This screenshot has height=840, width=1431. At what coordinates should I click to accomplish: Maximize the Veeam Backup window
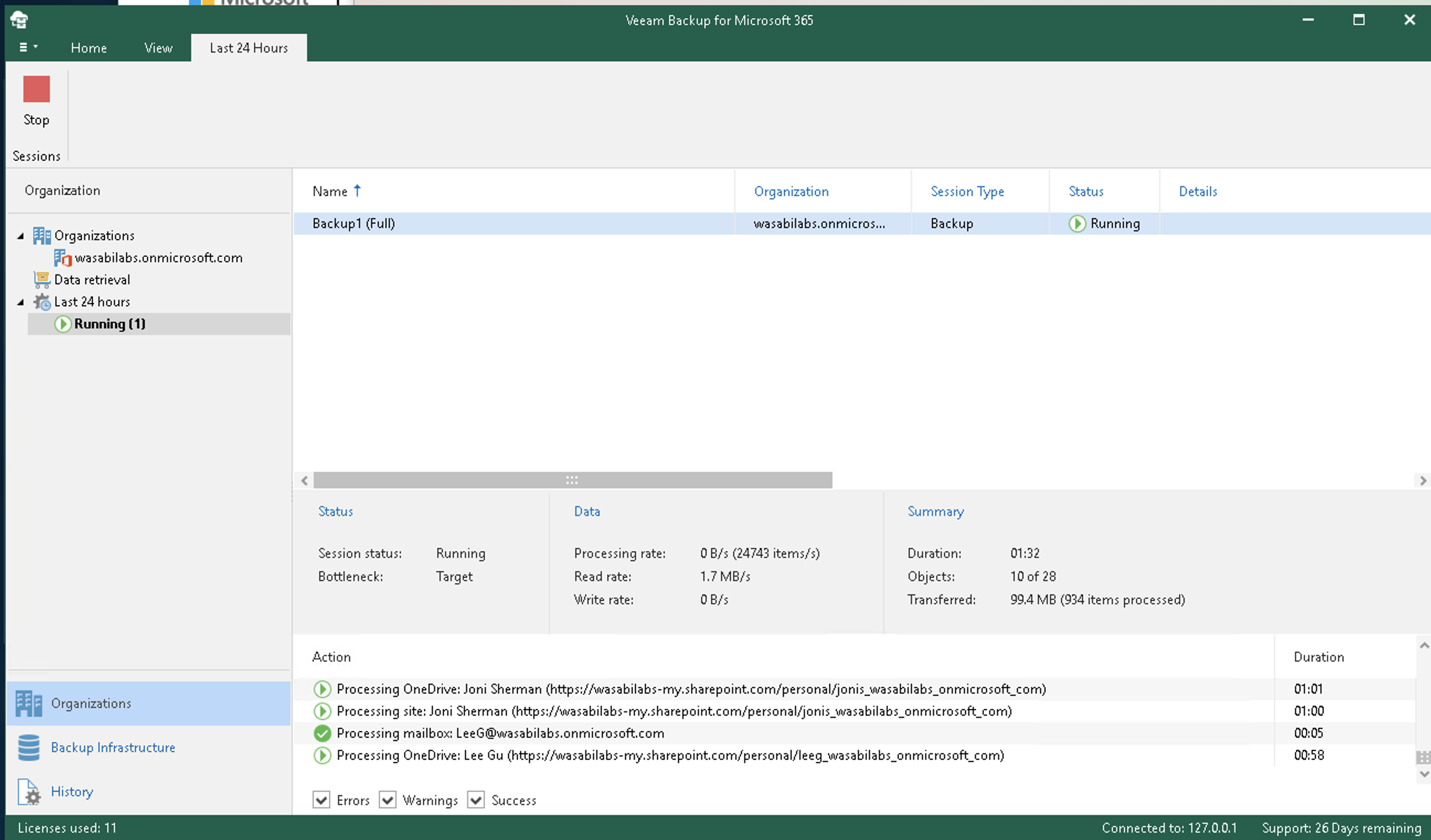pyautogui.click(x=1358, y=20)
